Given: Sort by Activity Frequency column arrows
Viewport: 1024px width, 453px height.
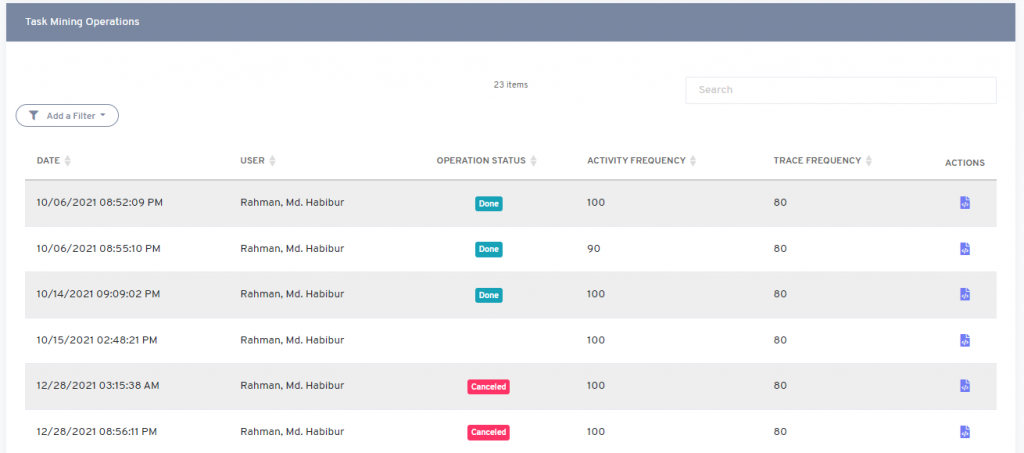Looking at the screenshot, I should coord(693,161).
